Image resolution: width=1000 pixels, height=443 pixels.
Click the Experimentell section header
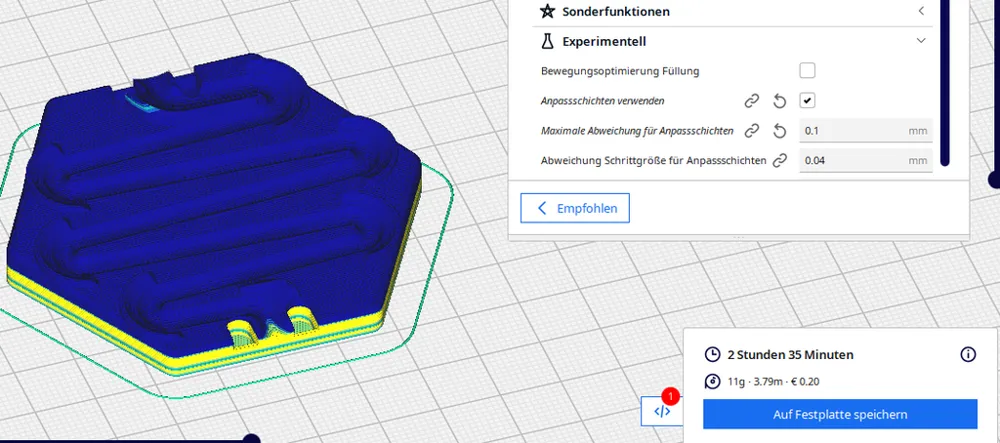click(x=732, y=41)
